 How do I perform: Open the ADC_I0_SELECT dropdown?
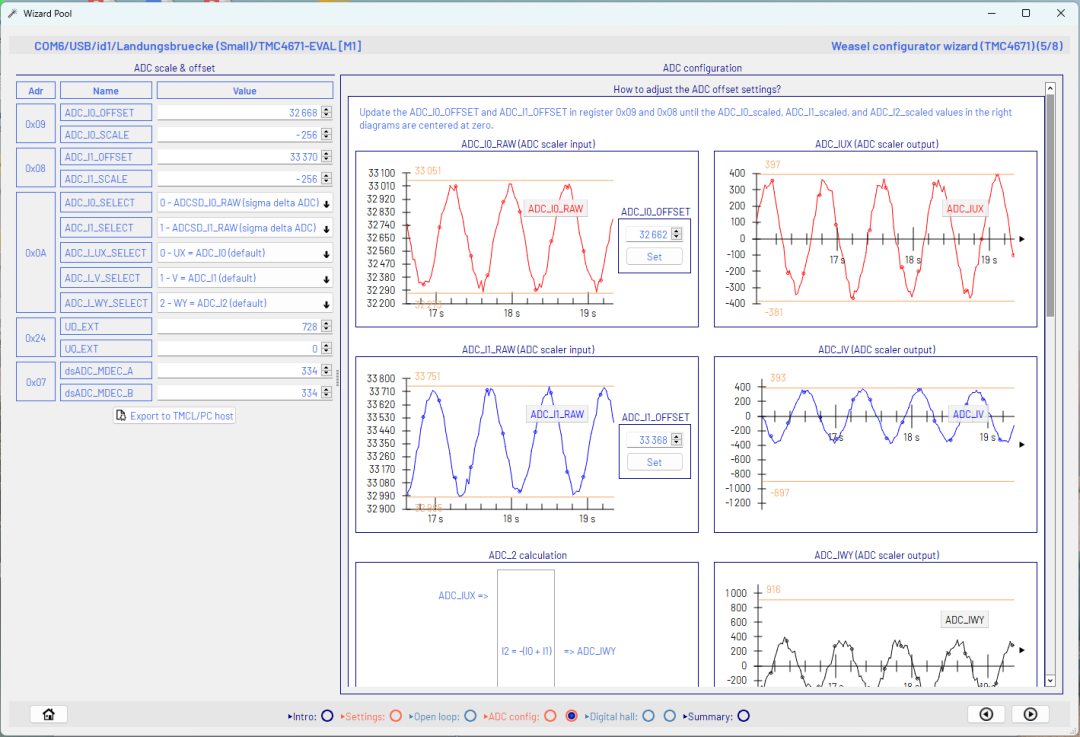tap(327, 202)
